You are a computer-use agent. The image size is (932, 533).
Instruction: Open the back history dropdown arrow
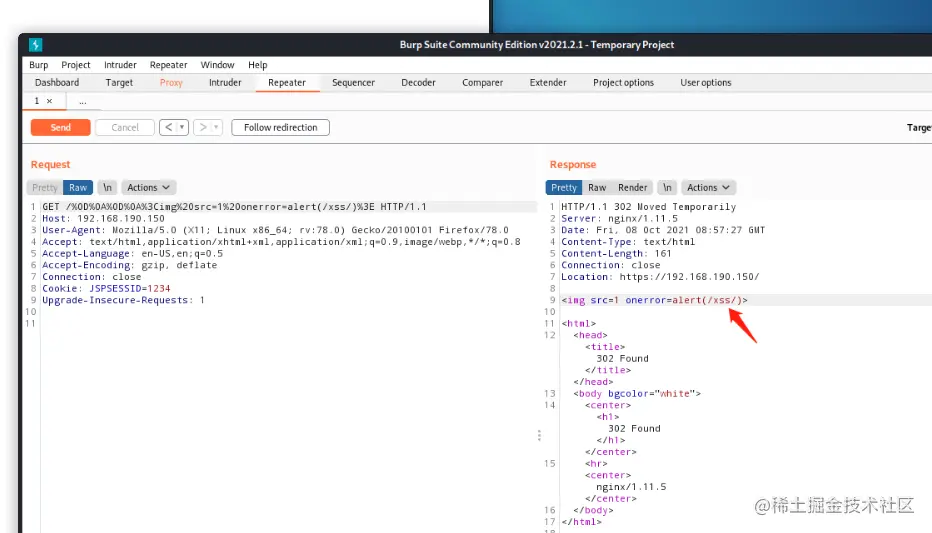coord(182,127)
